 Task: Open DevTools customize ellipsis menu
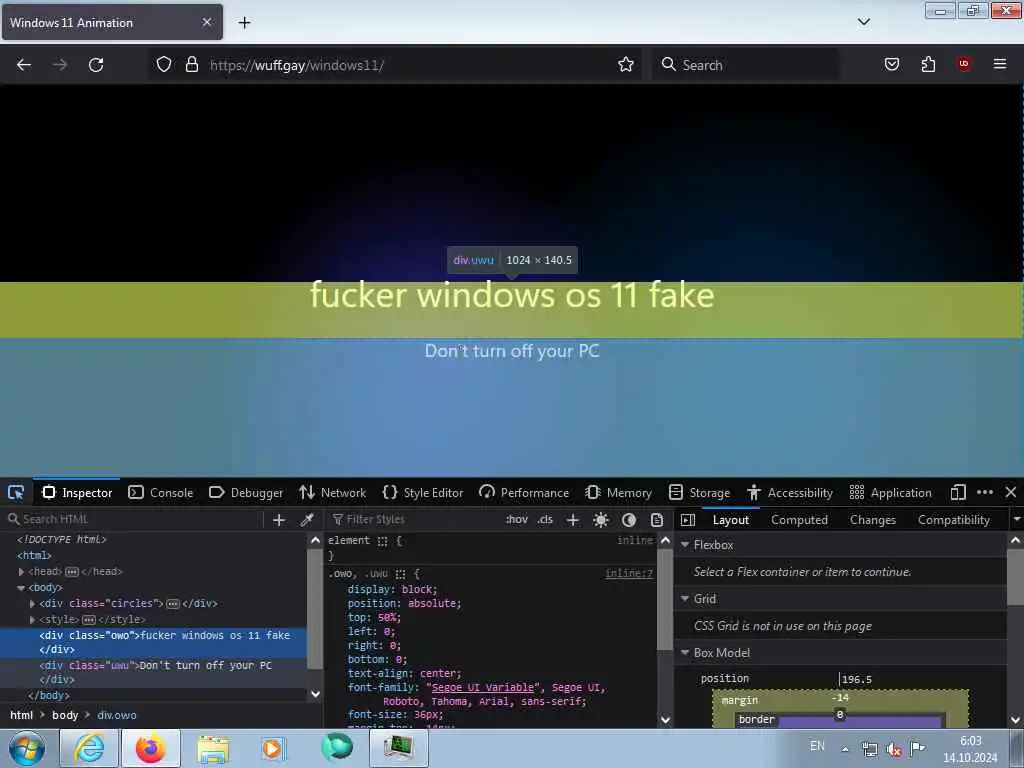click(985, 492)
